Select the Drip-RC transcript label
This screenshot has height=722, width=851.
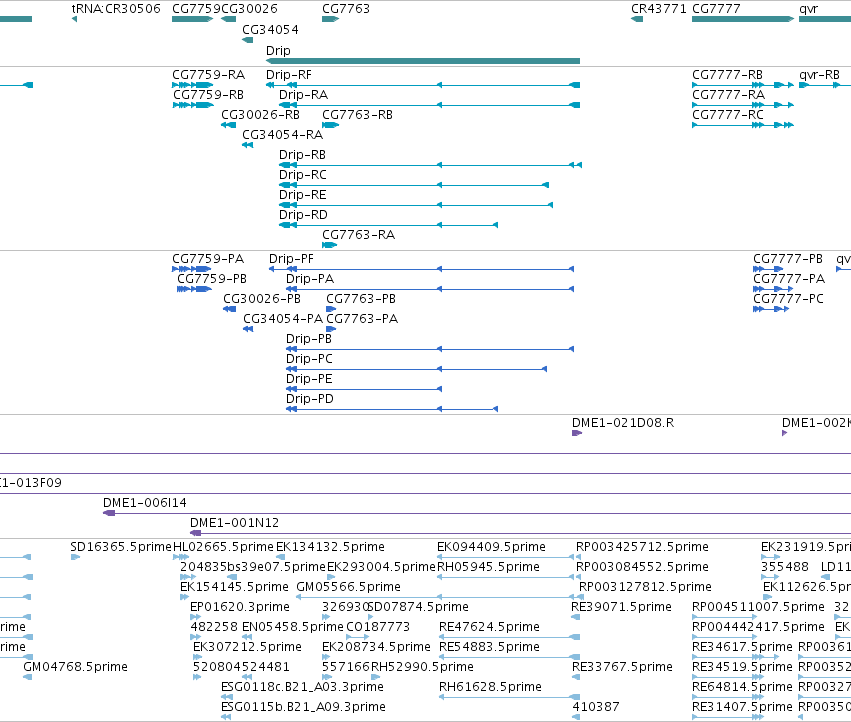click(303, 175)
